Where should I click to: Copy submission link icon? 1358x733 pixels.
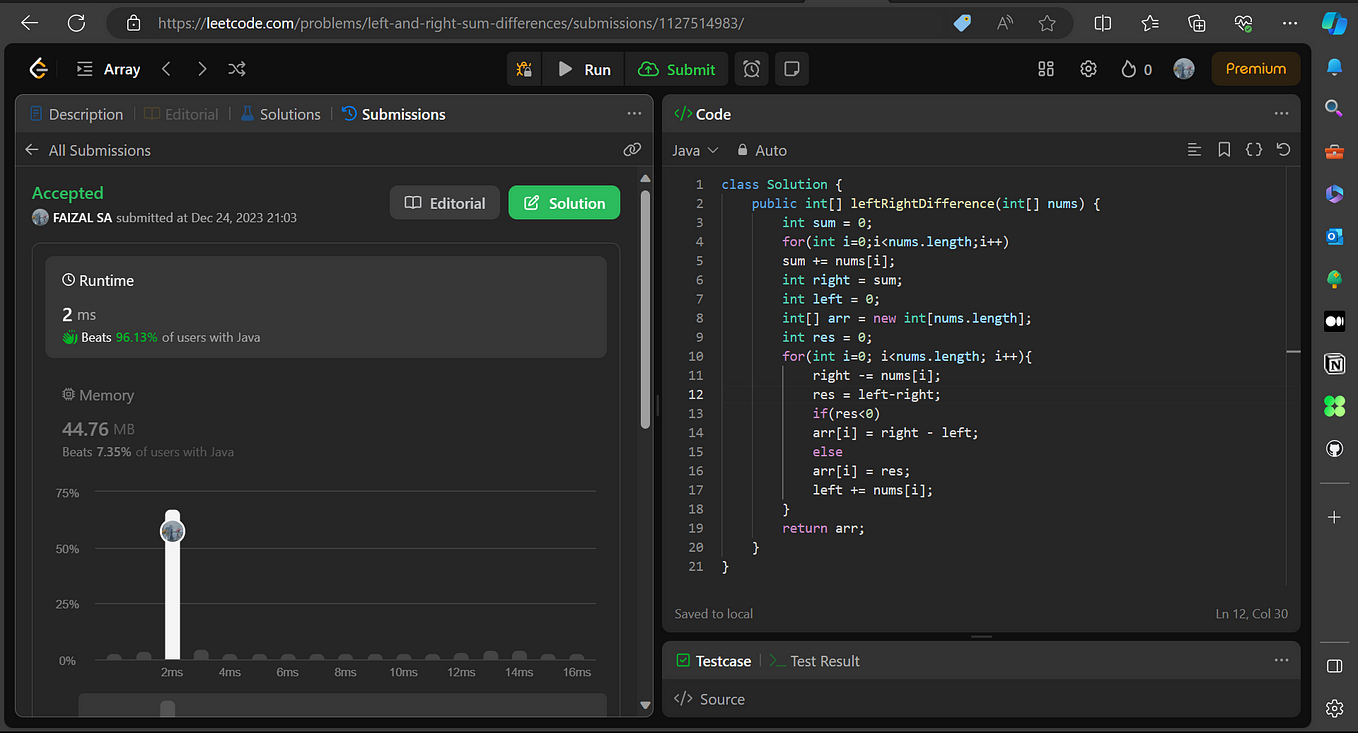(x=632, y=150)
